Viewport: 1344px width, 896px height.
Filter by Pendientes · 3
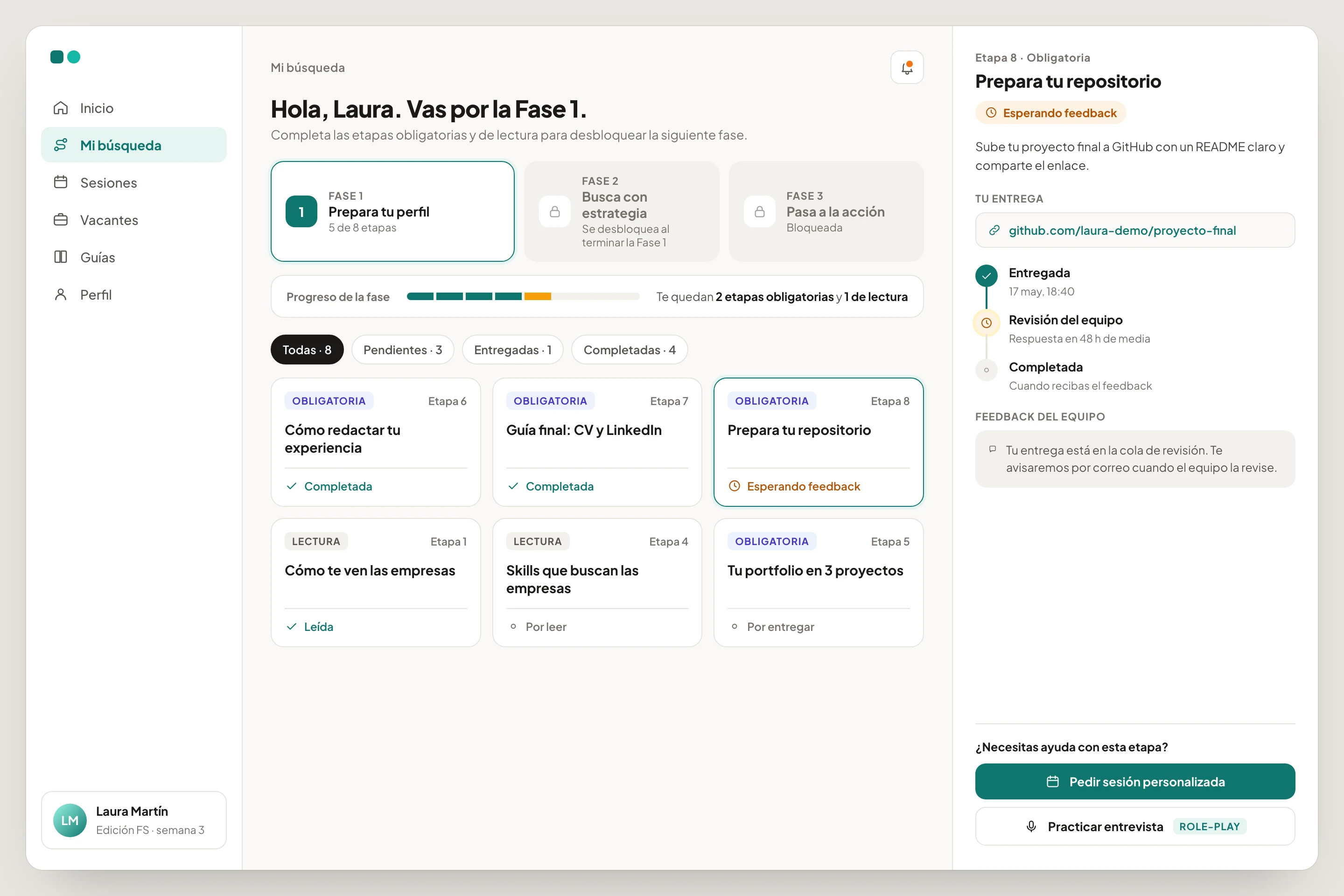(x=403, y=350)
